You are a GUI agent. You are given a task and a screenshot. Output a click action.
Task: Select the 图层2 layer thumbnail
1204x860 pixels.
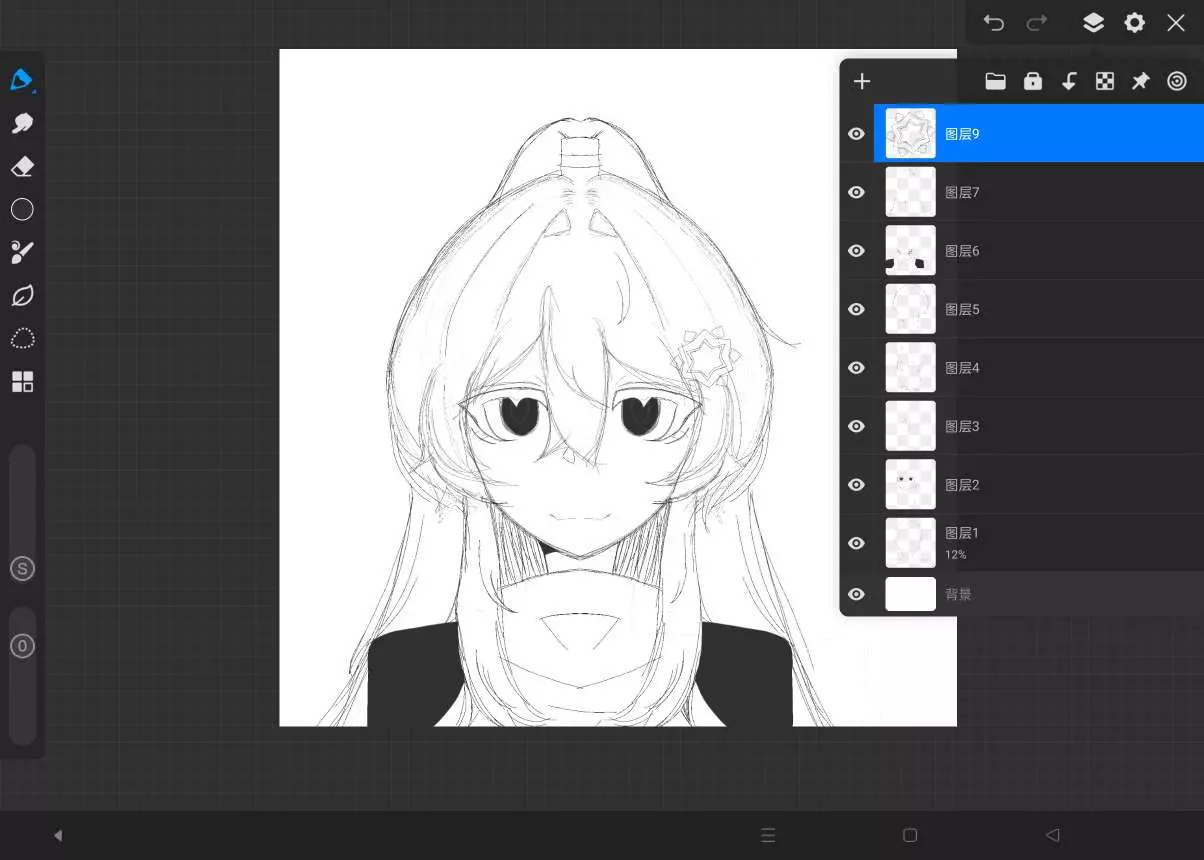tap(910, 484)
